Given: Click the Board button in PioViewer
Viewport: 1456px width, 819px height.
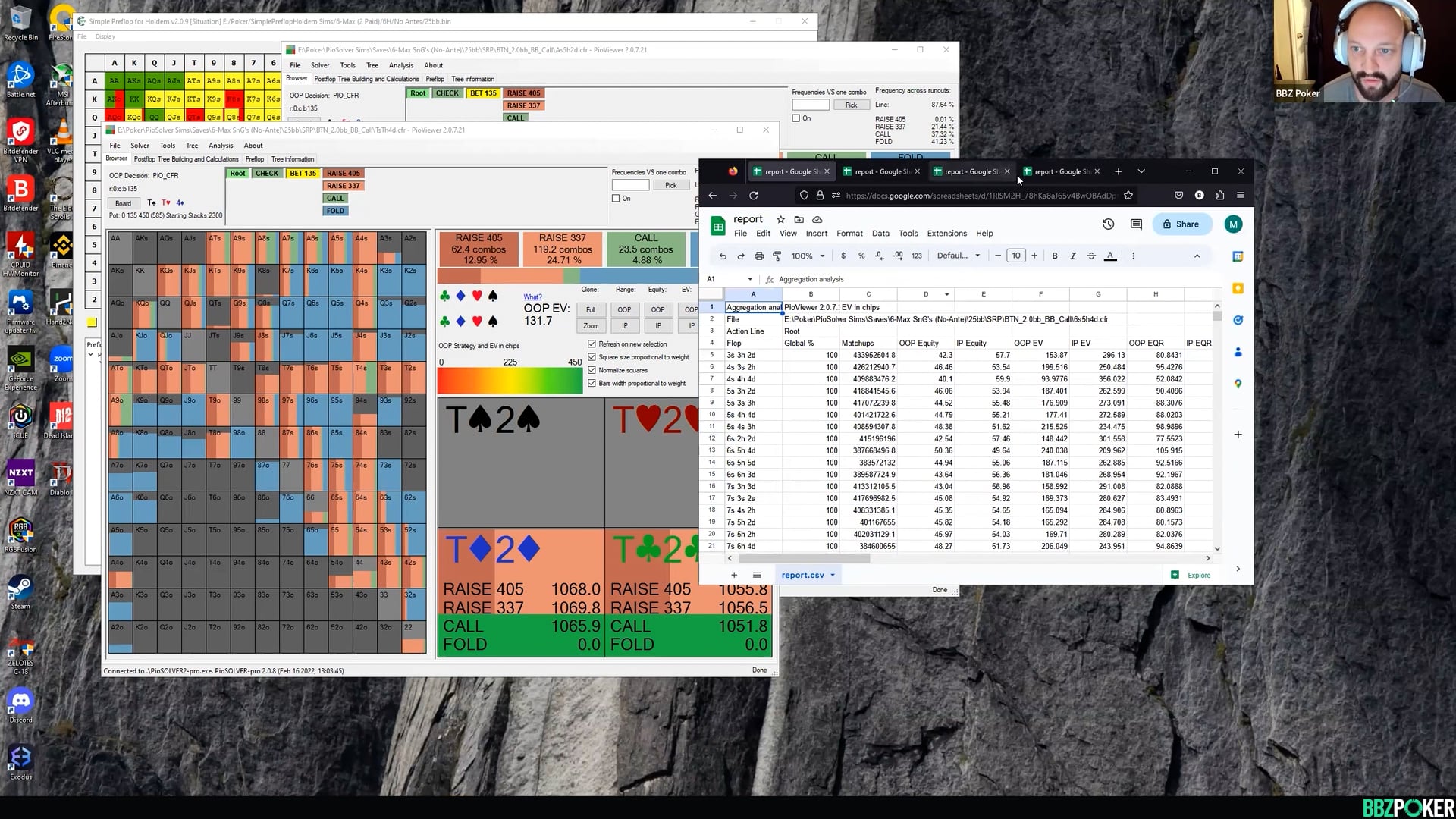Looking at the screenshot, I should 124,203.
